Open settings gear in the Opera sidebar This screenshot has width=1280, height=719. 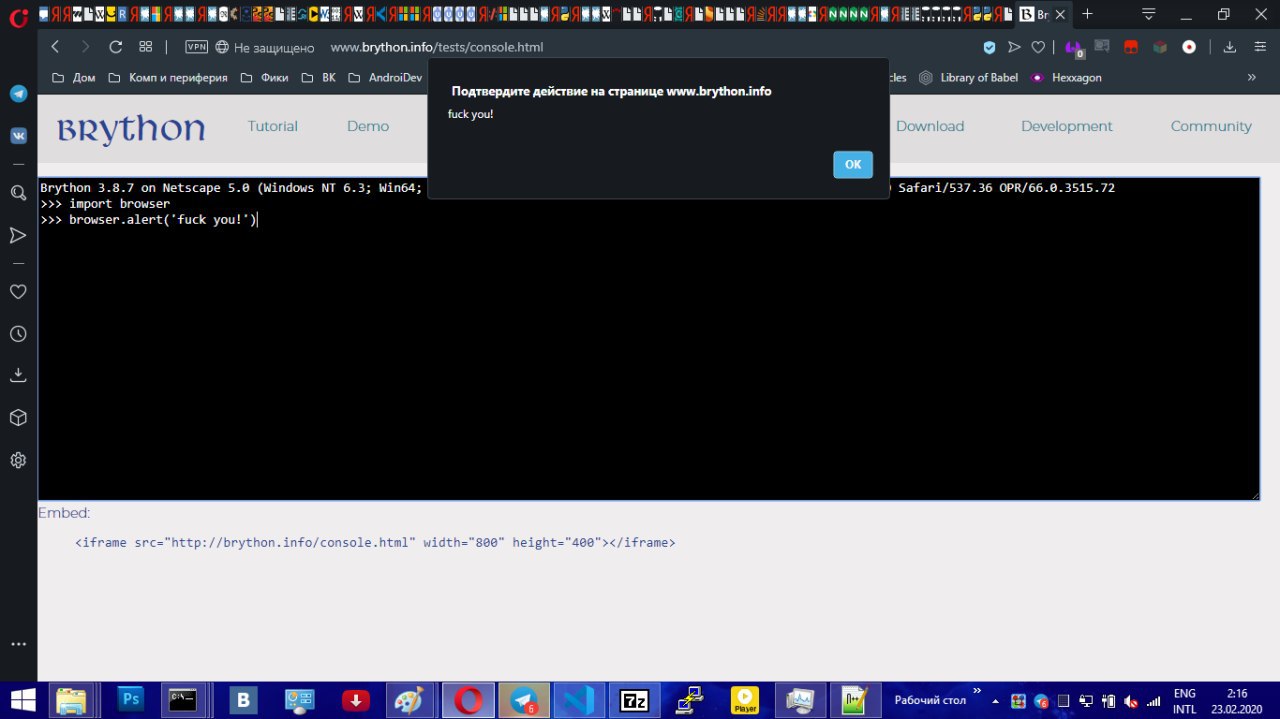18,460
